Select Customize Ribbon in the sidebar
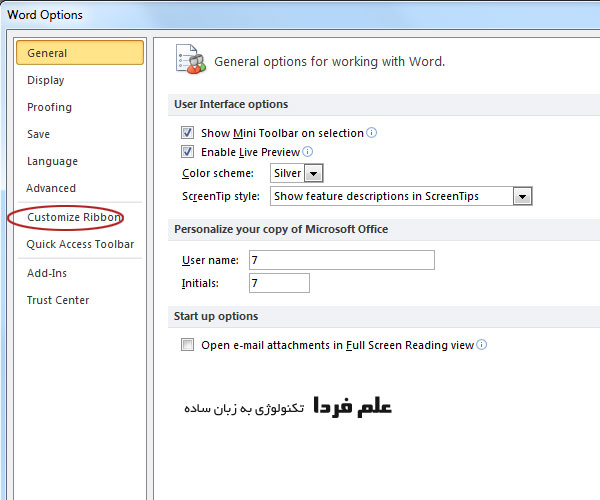The image size is (600, 500). point(75,217)
